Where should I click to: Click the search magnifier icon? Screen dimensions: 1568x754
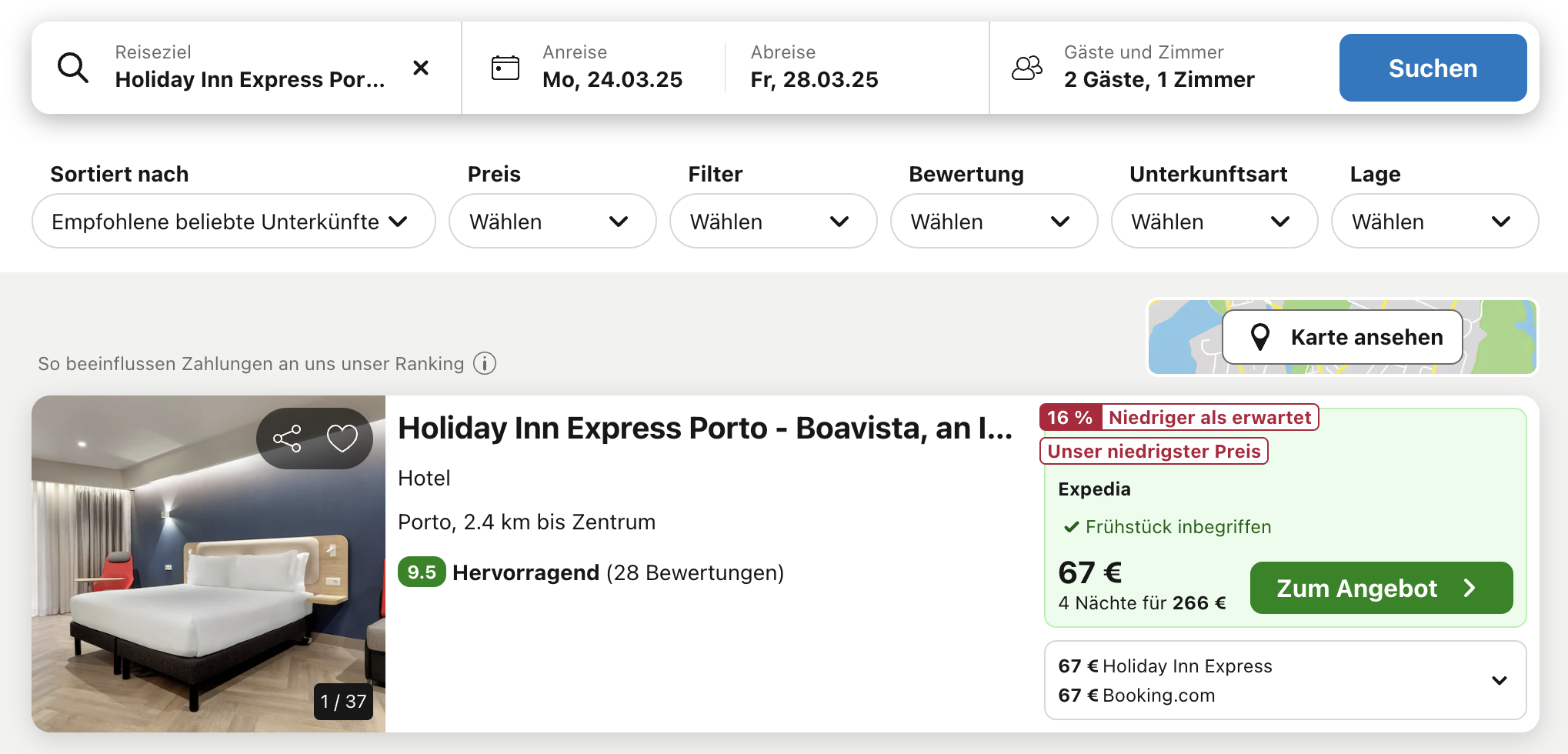pos(73,68)
